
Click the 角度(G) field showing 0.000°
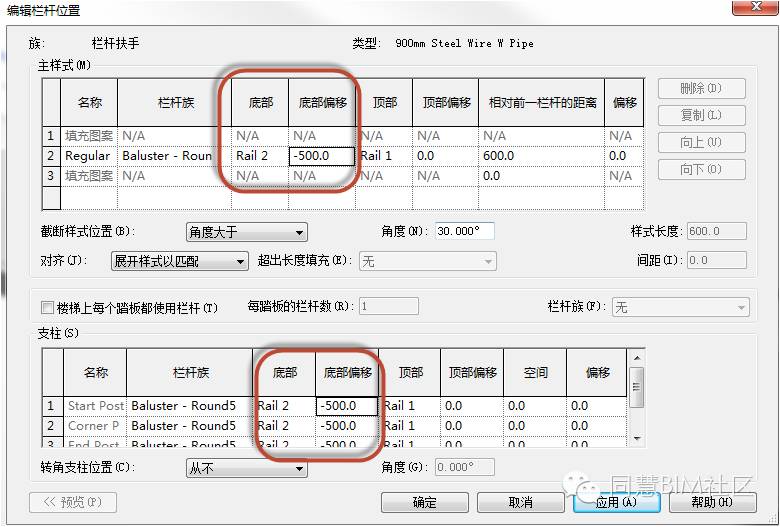[x=465, y=467]
